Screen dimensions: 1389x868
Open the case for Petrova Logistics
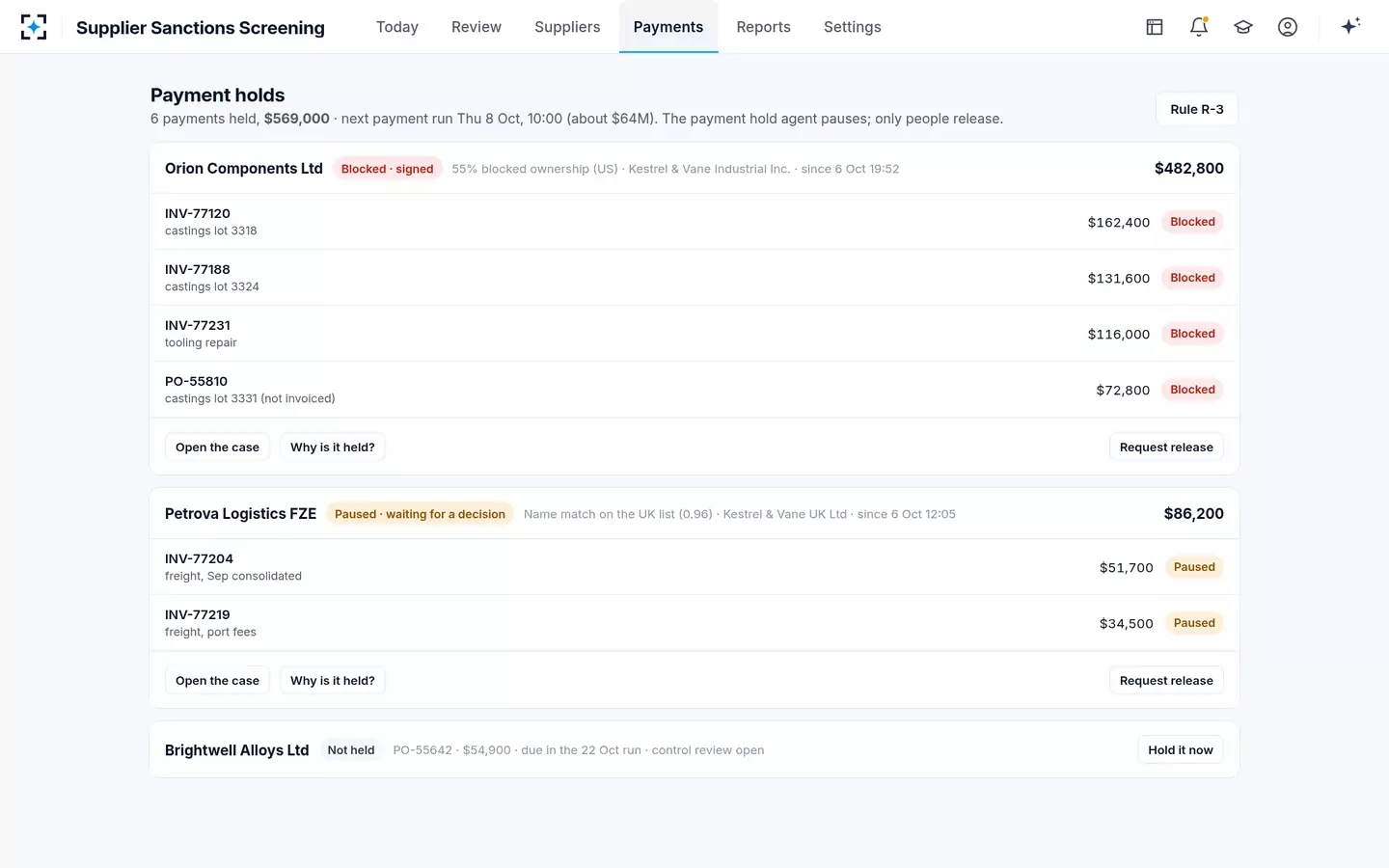217,681
